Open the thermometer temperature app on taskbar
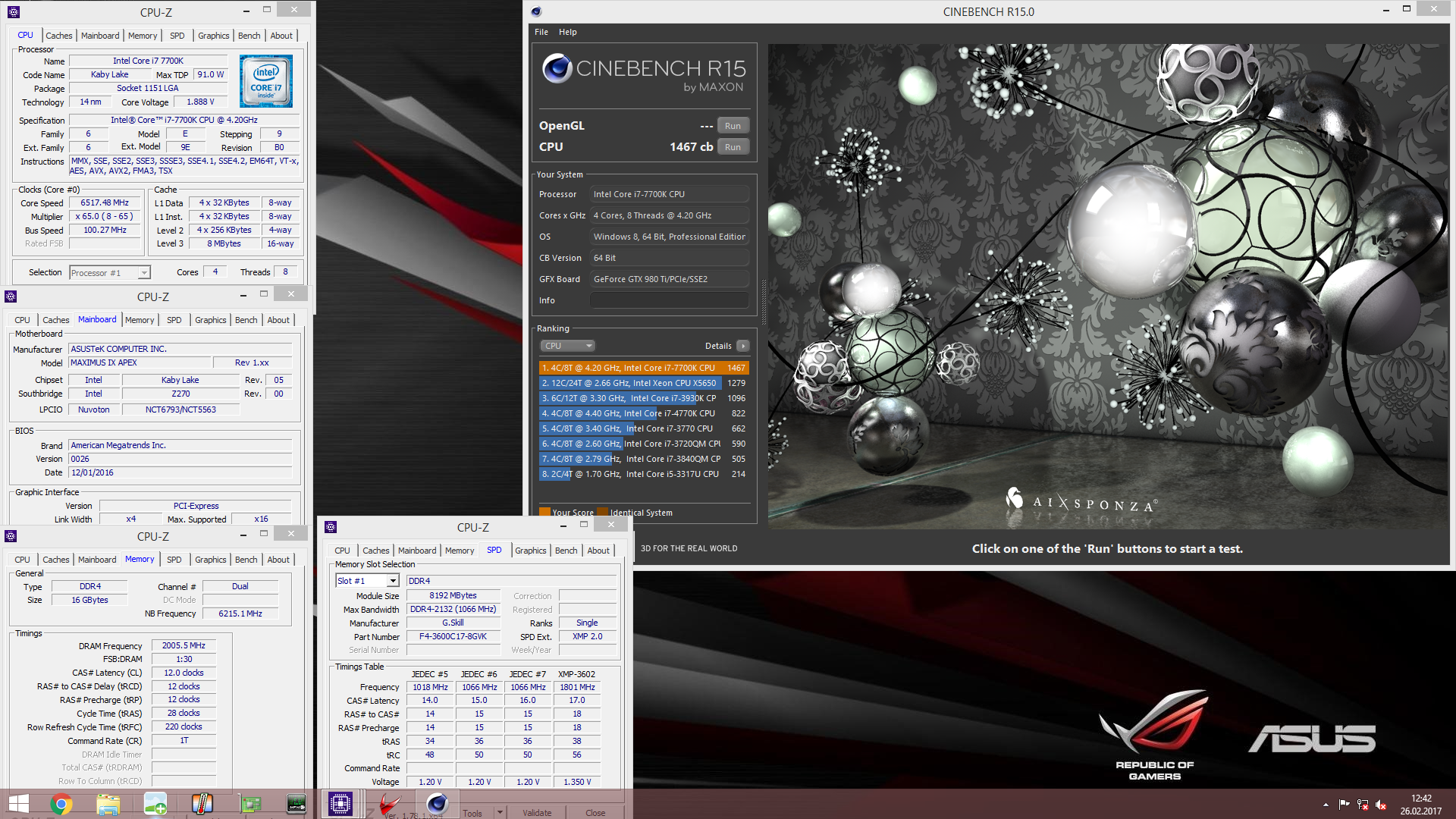 (x=202, y=805)
